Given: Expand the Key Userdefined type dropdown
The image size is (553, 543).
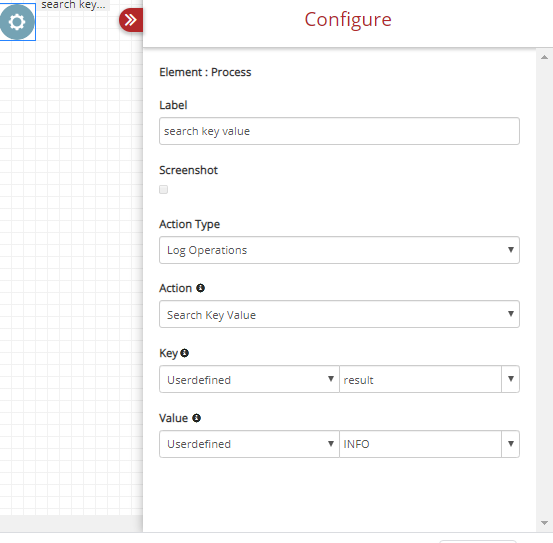Looking at the screenshot, I should pyautogui.click(x=249, y=379).
